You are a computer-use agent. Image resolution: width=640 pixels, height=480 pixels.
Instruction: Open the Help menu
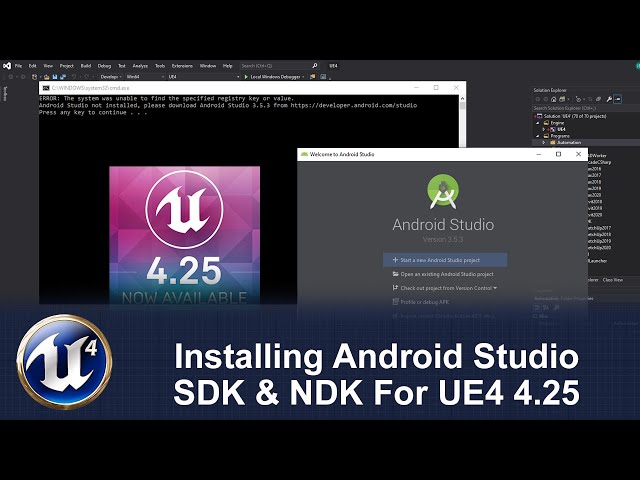coord(227,66)
